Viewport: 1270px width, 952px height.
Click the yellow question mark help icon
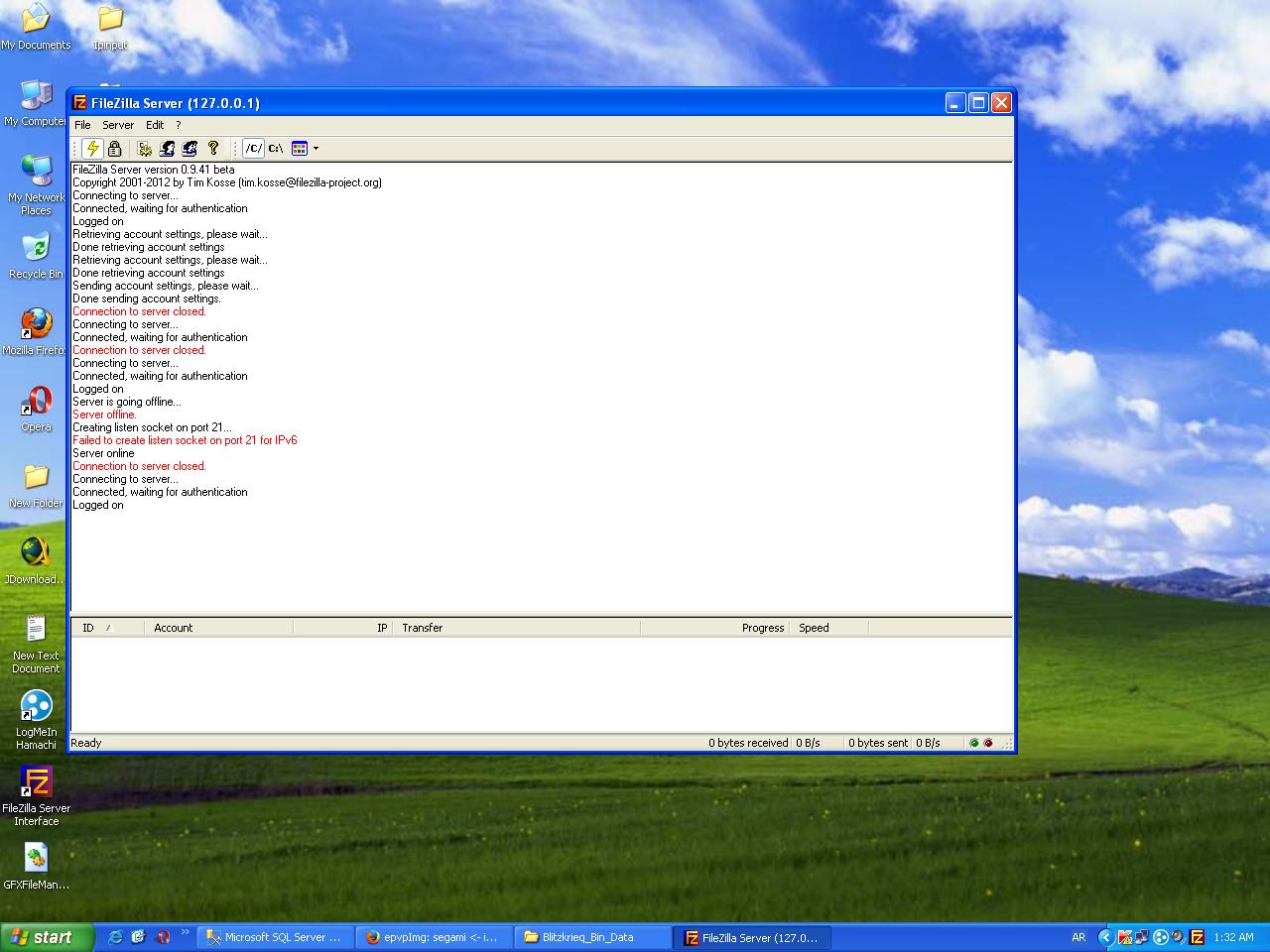(213, 149)
